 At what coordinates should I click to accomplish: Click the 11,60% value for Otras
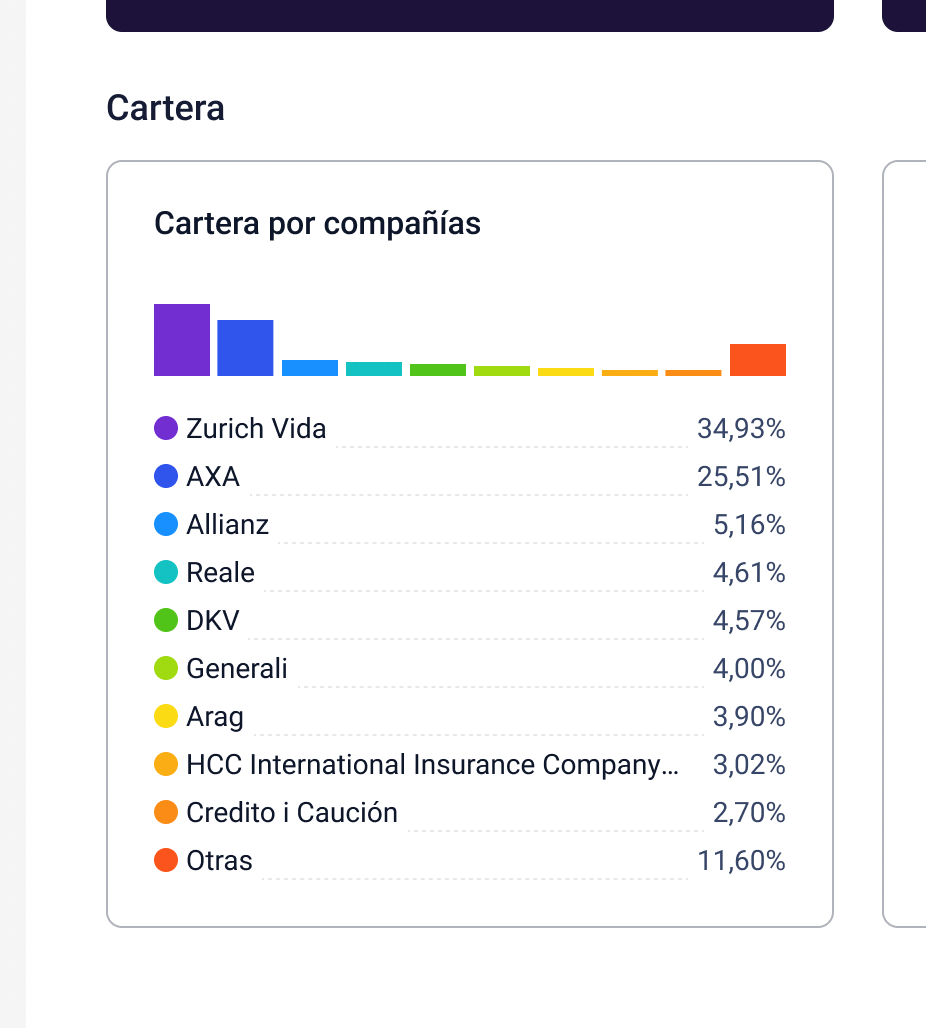[x=741, y=861]
